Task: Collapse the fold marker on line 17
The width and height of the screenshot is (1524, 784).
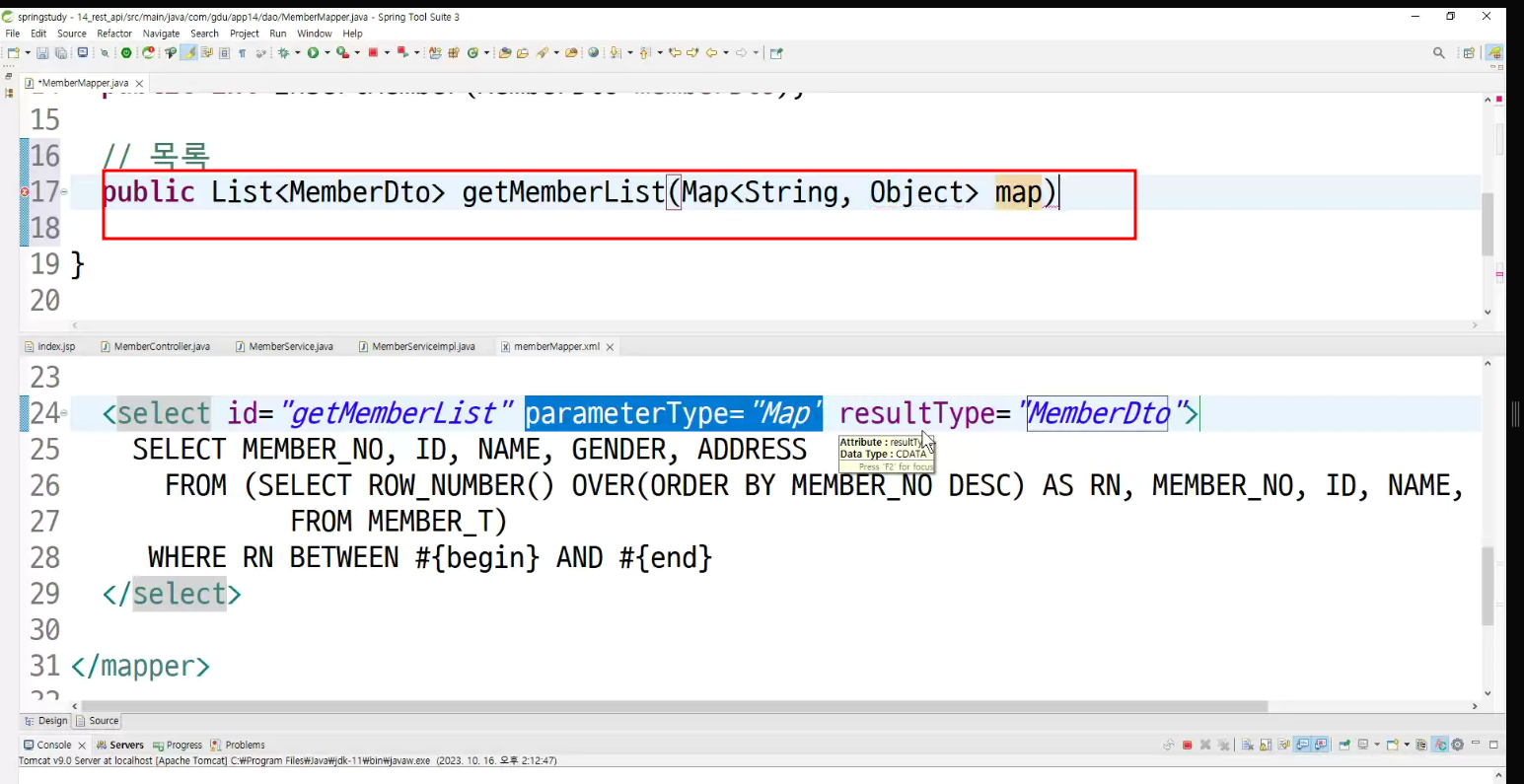Action: 64,192
